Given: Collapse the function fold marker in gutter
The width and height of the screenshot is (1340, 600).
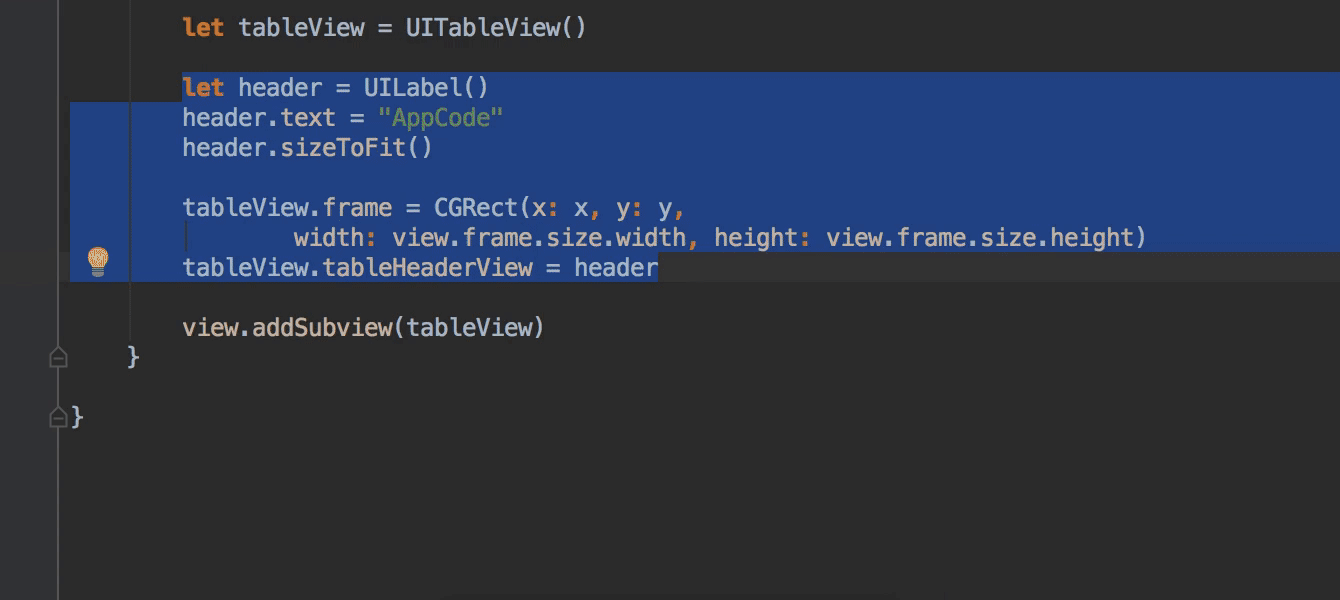Looking at the screenshot, I should [58, 357].
